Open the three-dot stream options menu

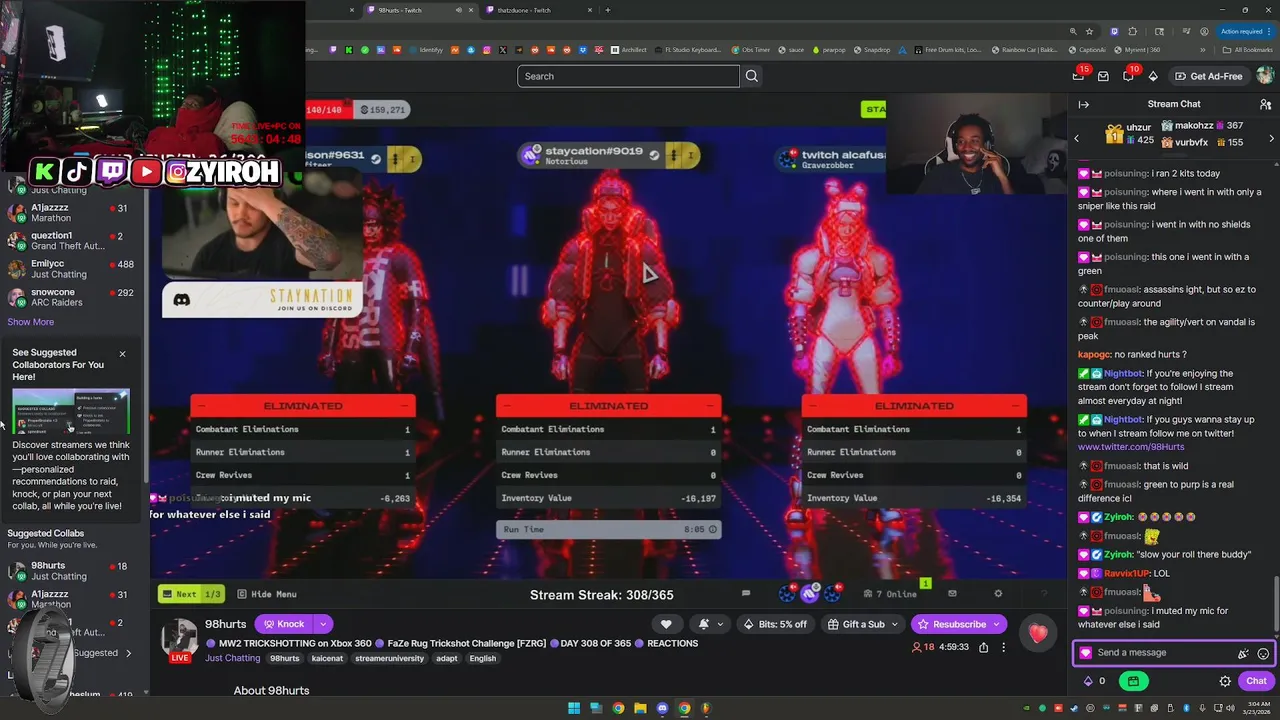pos(1004,647)
